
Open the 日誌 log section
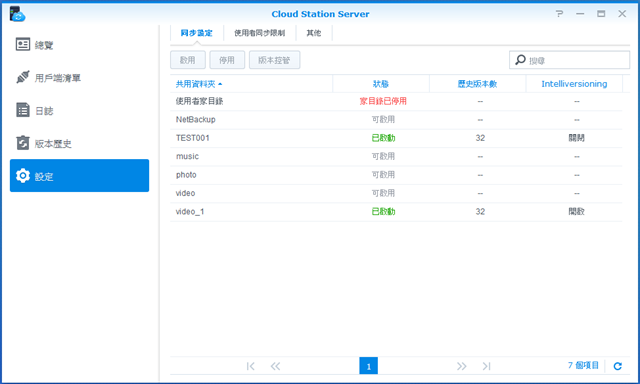80,111
